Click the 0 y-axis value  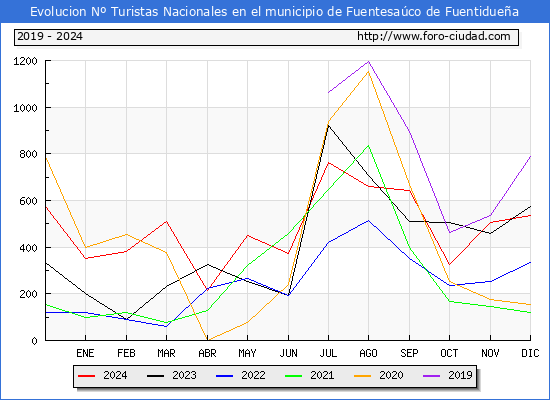(x=34, y=341)
